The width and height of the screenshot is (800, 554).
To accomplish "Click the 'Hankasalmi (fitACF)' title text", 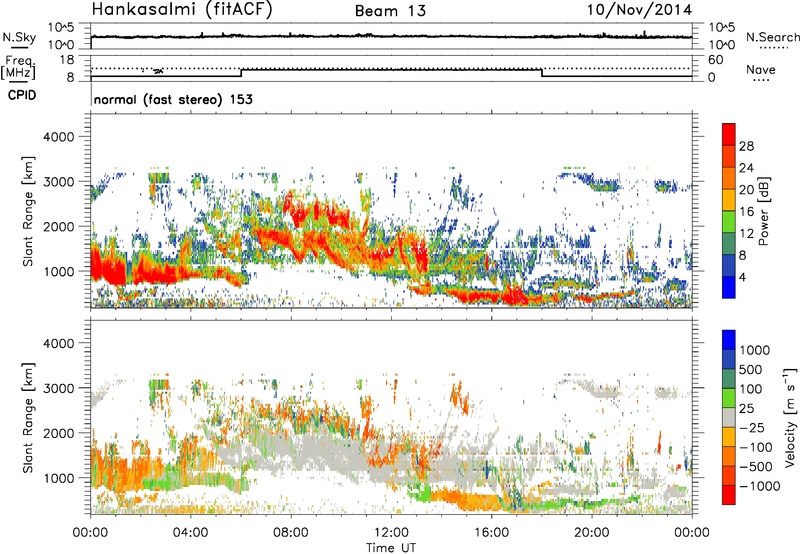I will coord(182,10).
